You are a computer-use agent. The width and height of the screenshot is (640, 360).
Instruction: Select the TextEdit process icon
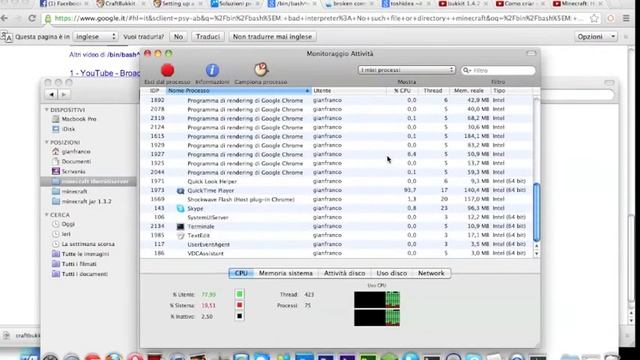point(180,236)
